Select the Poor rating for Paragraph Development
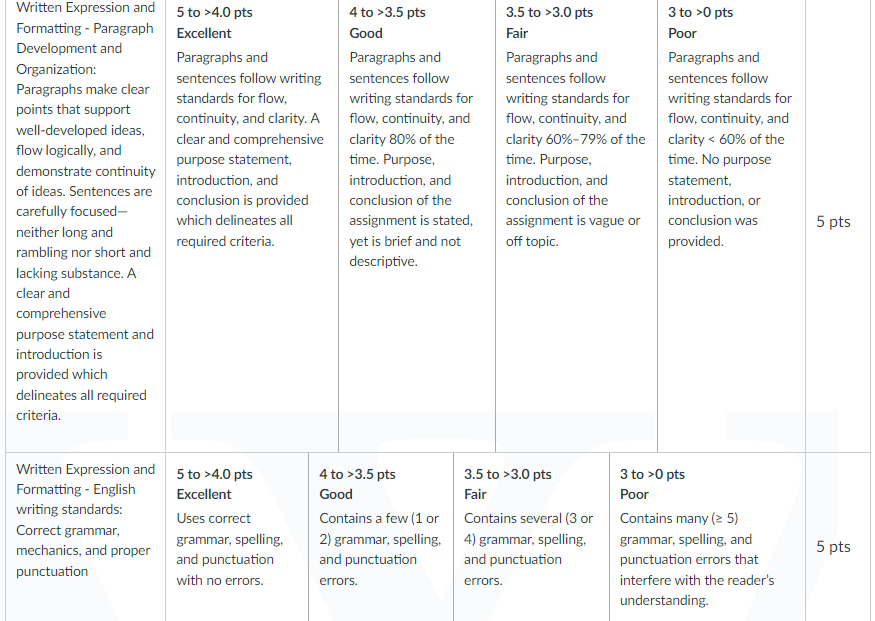 coord(732,226)
